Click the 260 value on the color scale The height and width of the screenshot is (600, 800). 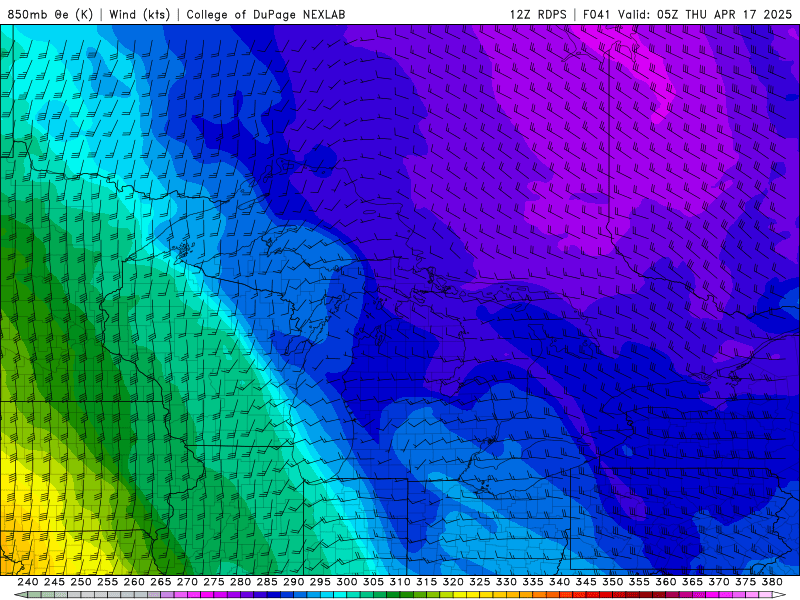(134, 582)
